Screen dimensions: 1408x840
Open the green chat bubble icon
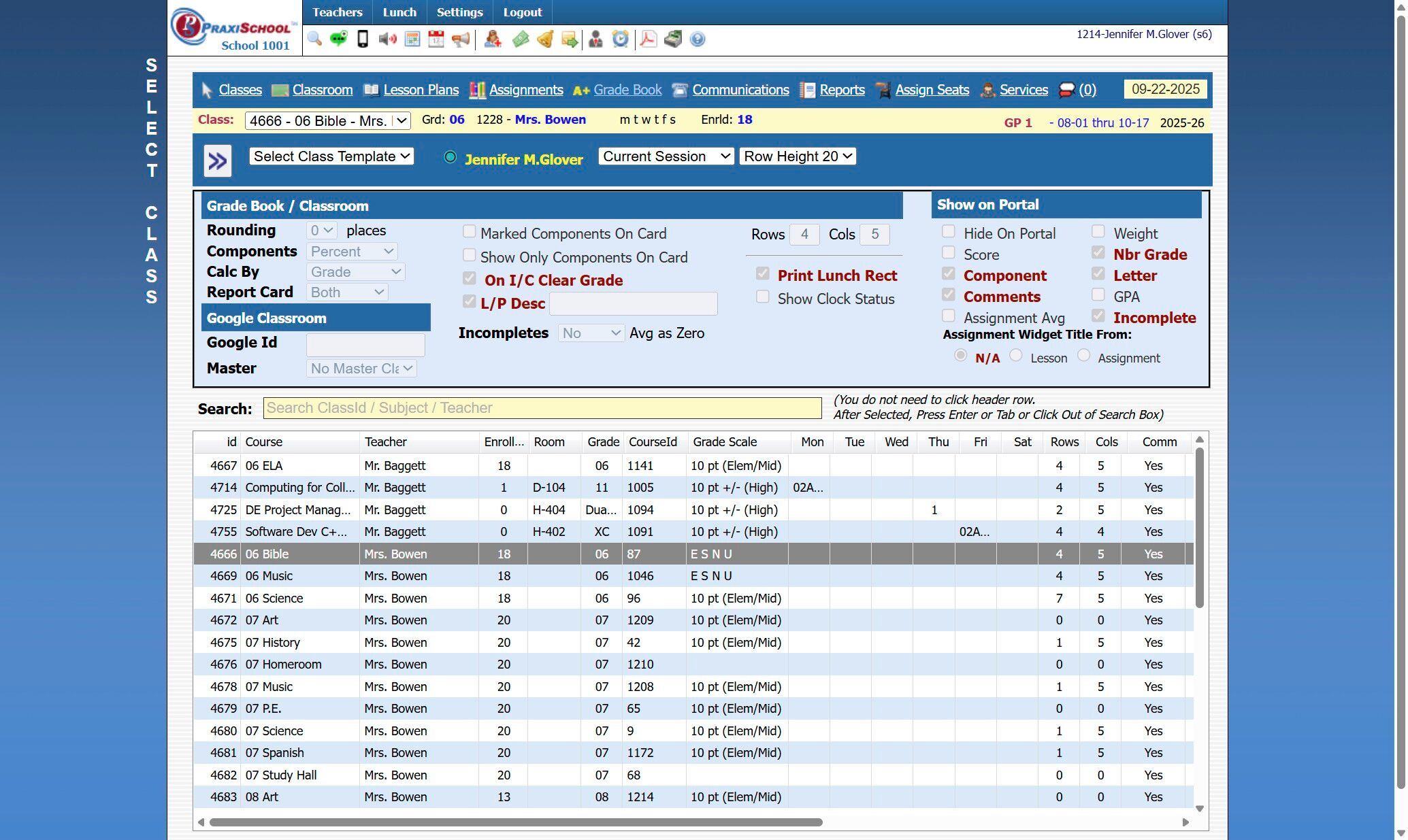click(x=338, y=39)
